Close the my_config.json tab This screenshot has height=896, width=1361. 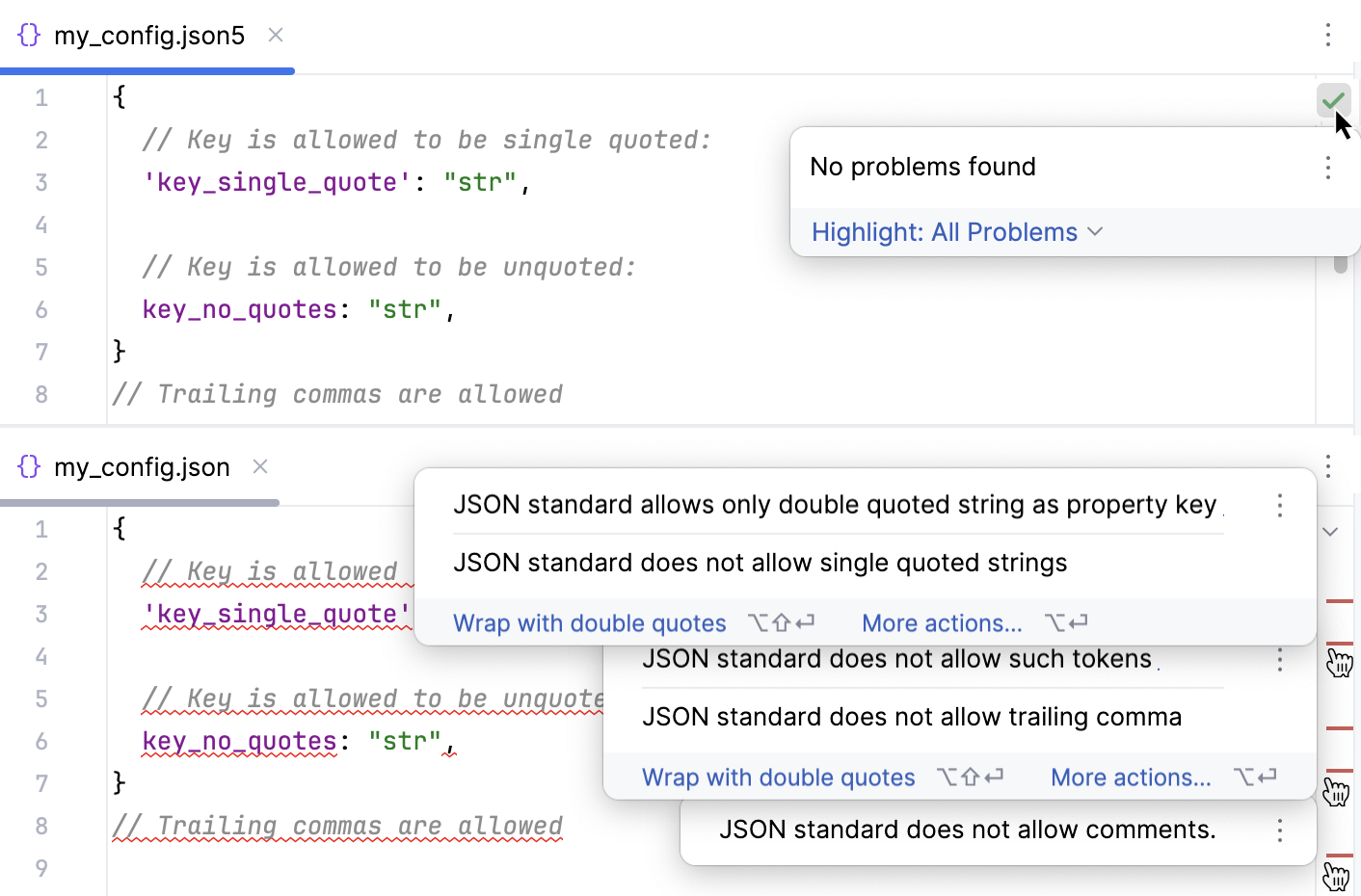click(x=259, y=466)
